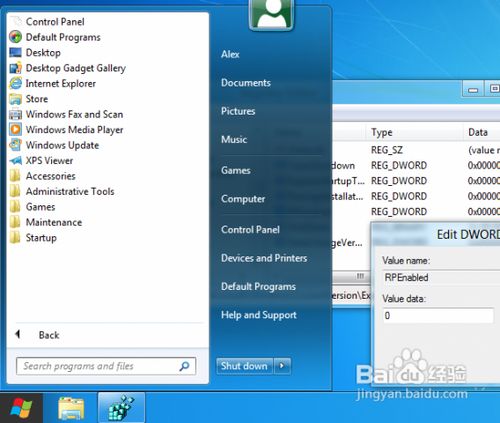Click the Accessories folder icon

click(x=15, y=176)
